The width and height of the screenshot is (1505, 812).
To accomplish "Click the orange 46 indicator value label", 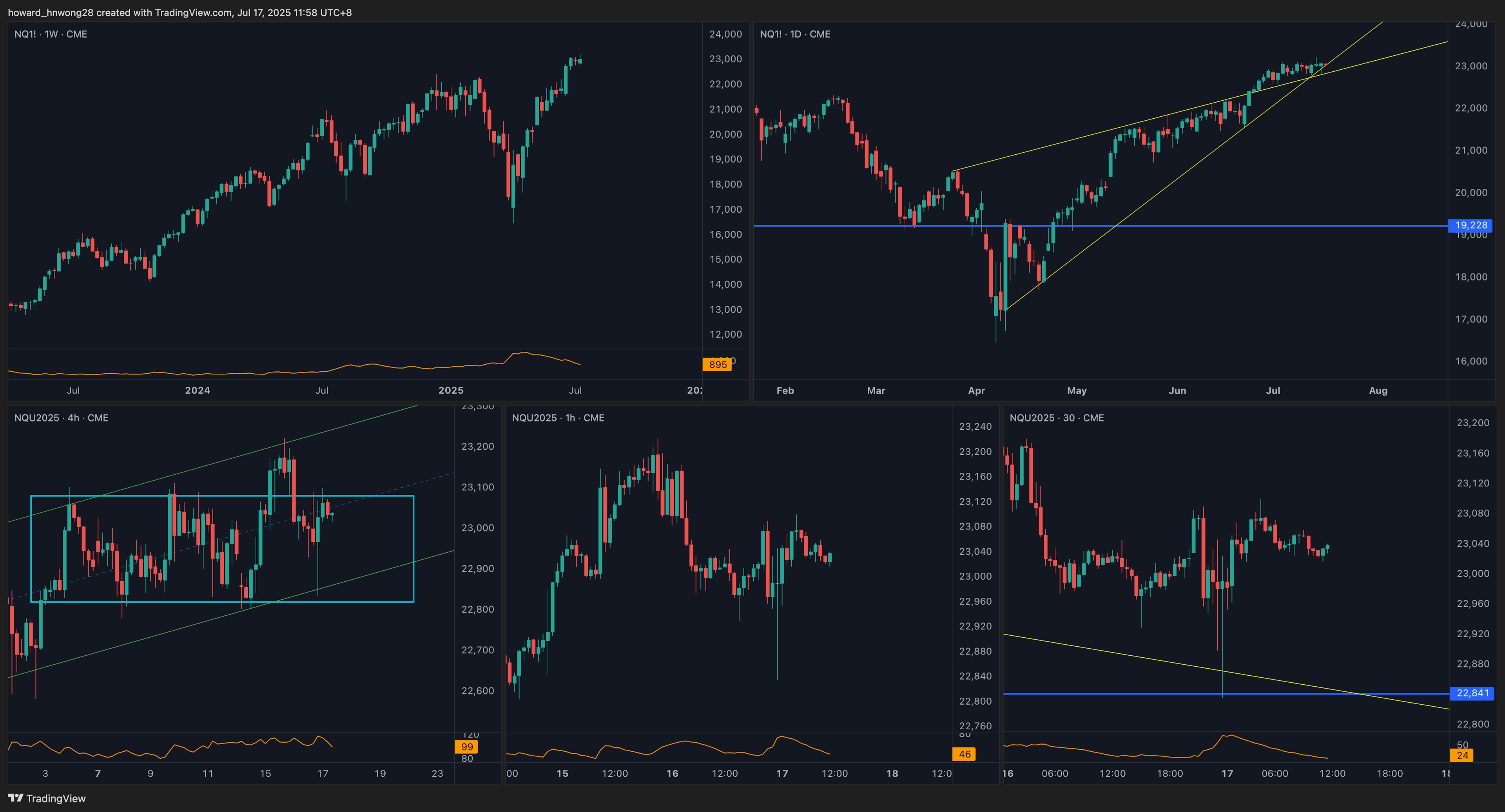I will [x=965, y=754].
